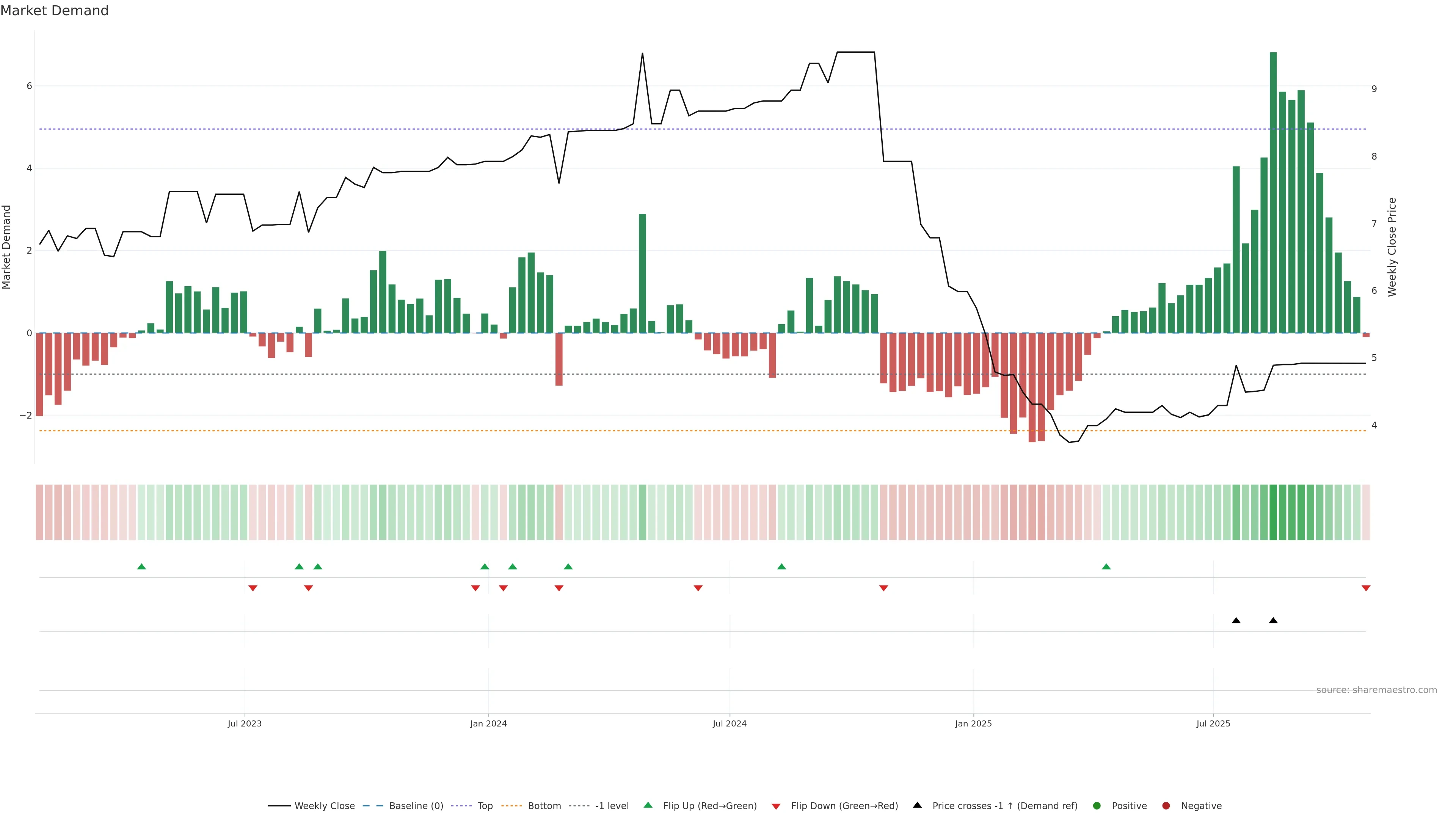Screen dimensions: 1456x819
Task: Toggle the Weekly Close legend entry
Action: [x=325, y=805]
